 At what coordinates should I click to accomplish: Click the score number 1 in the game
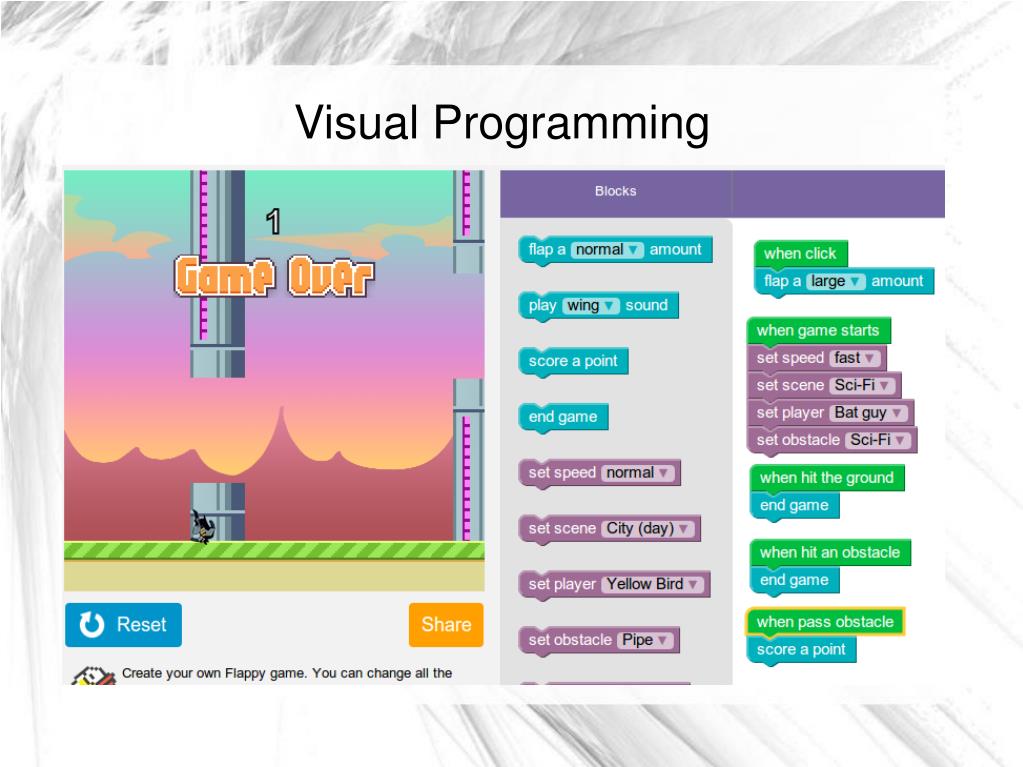[x=273, y=222]
